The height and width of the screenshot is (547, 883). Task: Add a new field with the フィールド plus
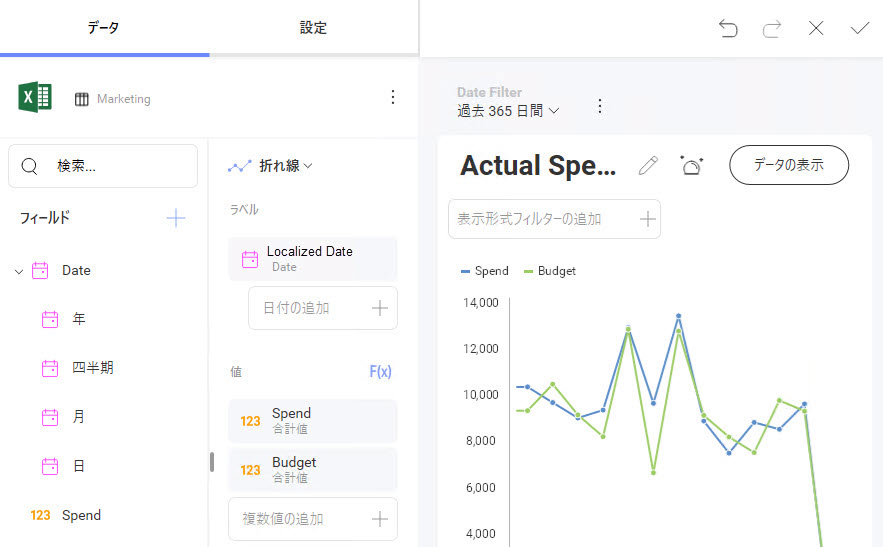176,218
